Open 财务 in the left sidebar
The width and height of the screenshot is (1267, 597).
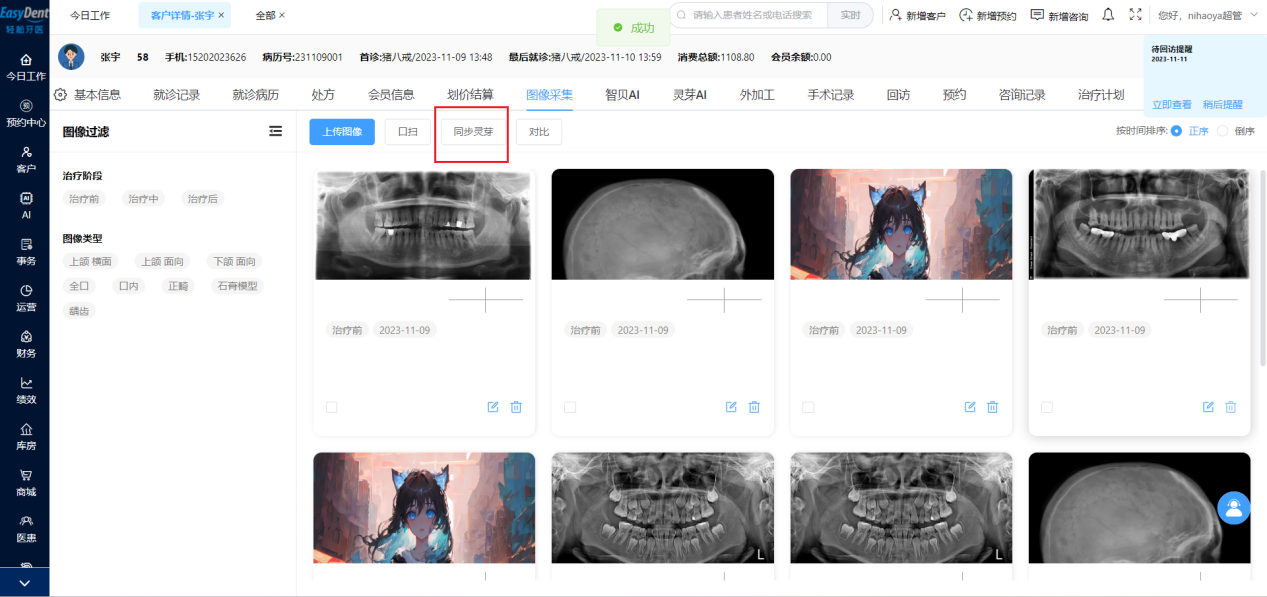(x=26, y=344)
